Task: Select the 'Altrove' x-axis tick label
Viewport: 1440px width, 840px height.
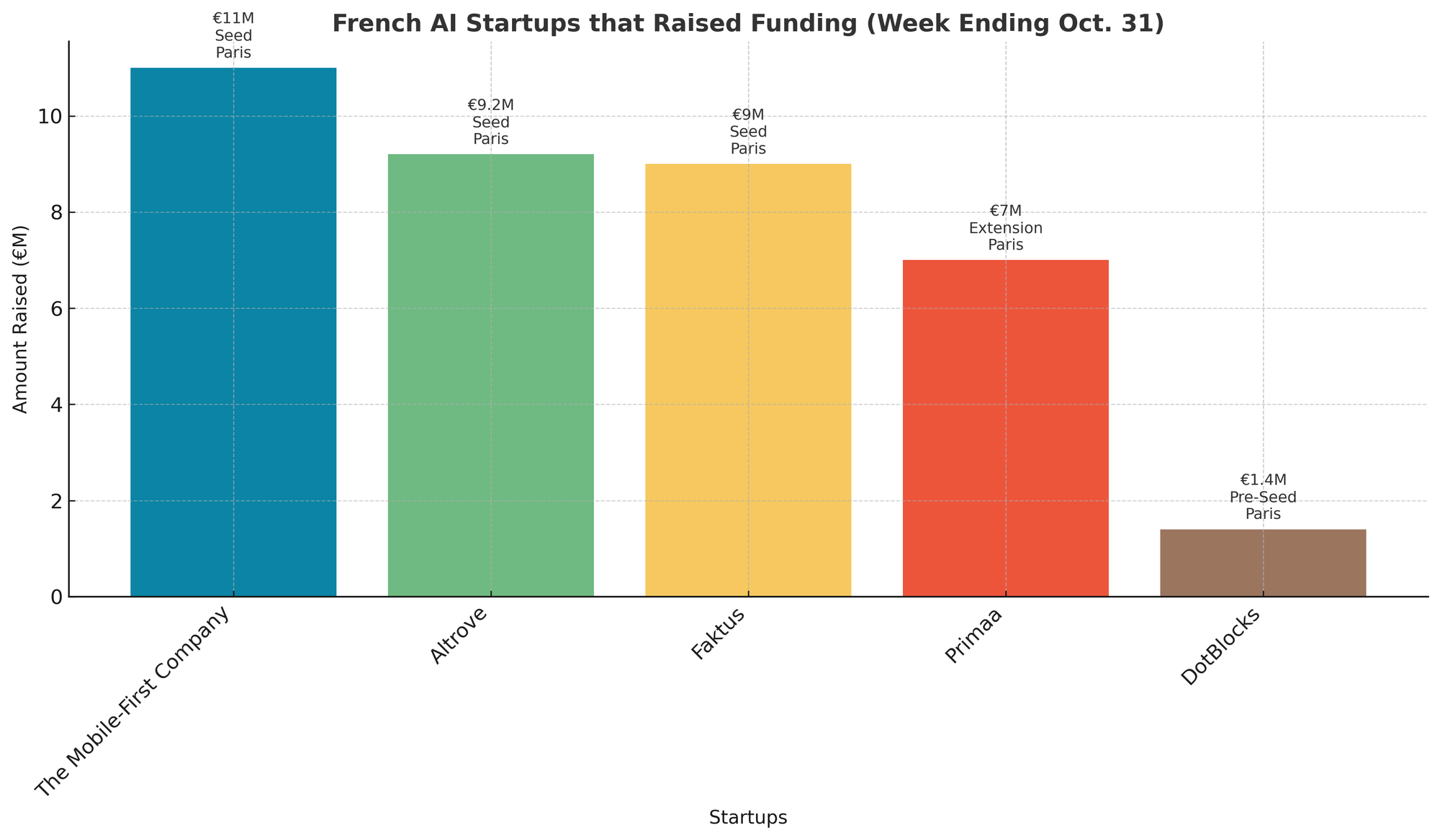Action: point(459,636)
